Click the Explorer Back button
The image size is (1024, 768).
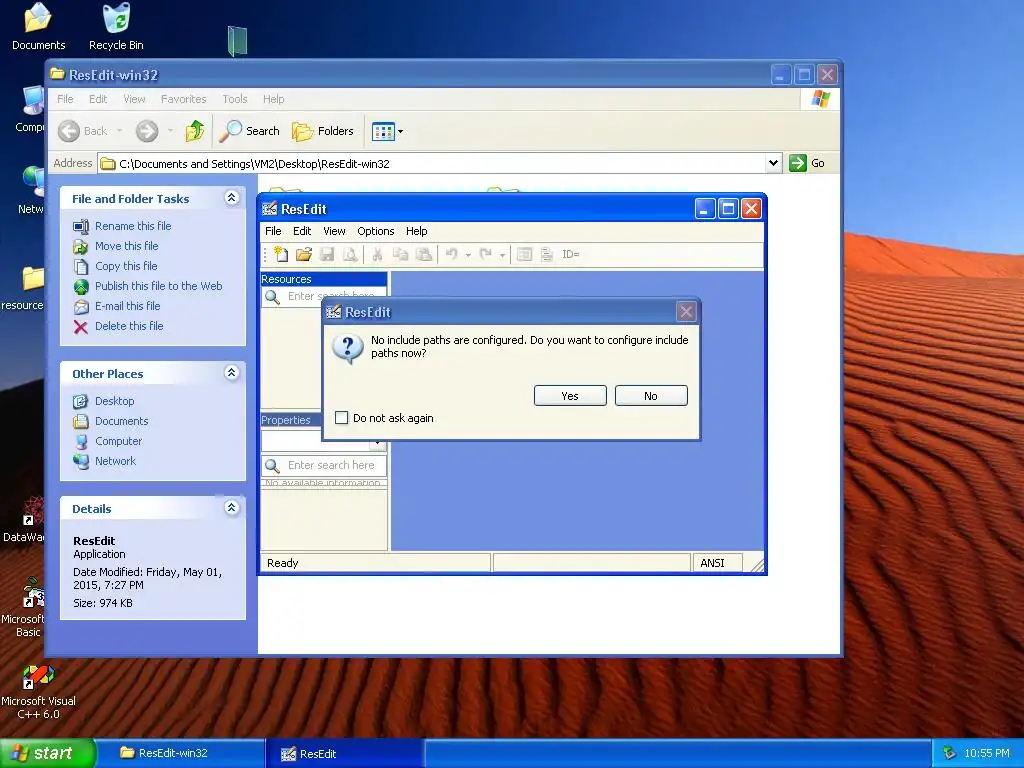pos(83,131)
